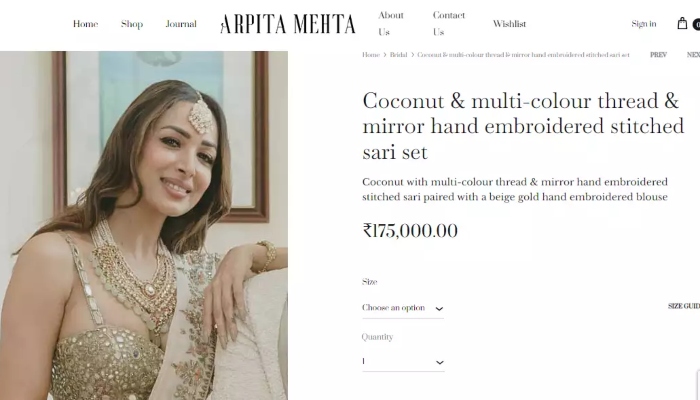Open the Shop menu item

coord(132,24)
